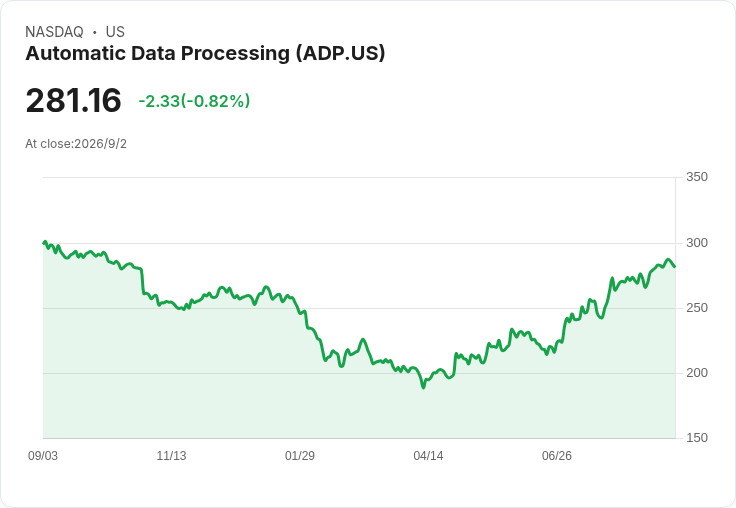Click the 11/13 date axis label
736x508 pixels.
pos(171,456)
